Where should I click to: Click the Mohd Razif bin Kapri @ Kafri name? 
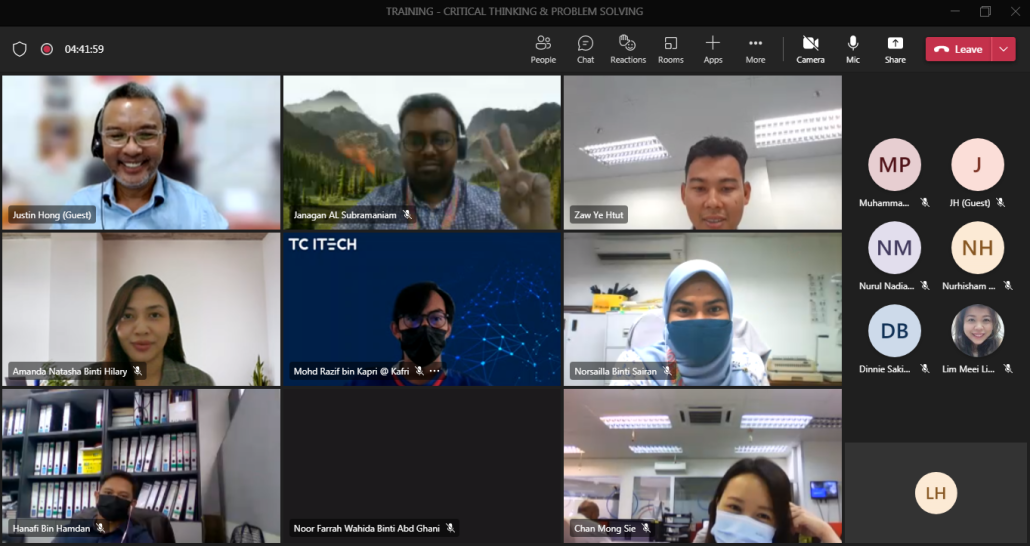tap(351, 371)
